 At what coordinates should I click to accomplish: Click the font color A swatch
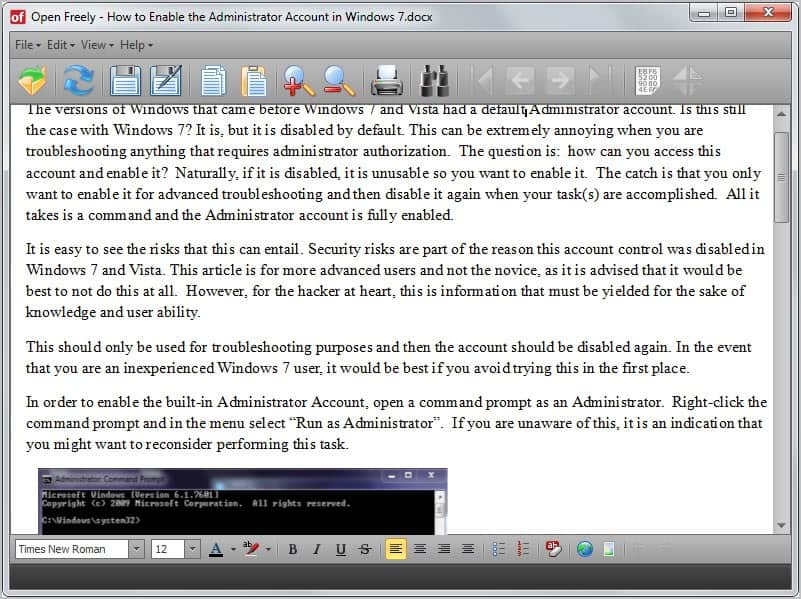click(216, 549)
